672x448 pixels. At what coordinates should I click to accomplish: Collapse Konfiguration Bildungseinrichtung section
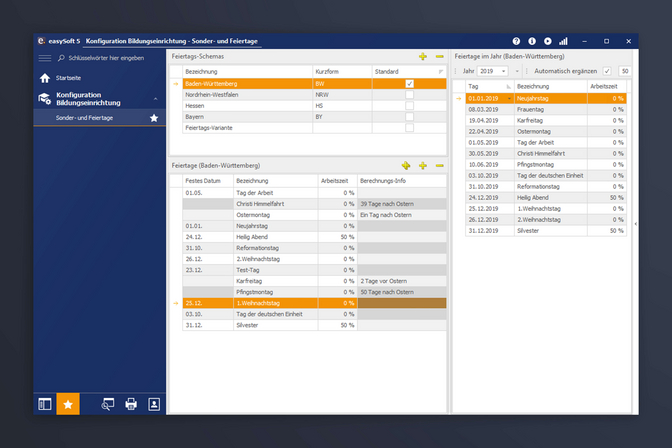click(x=156, y=99)
